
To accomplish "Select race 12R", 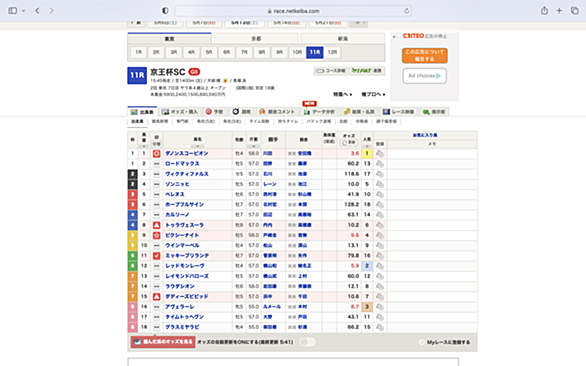I will pyautogui.click(x=332, y=52).
